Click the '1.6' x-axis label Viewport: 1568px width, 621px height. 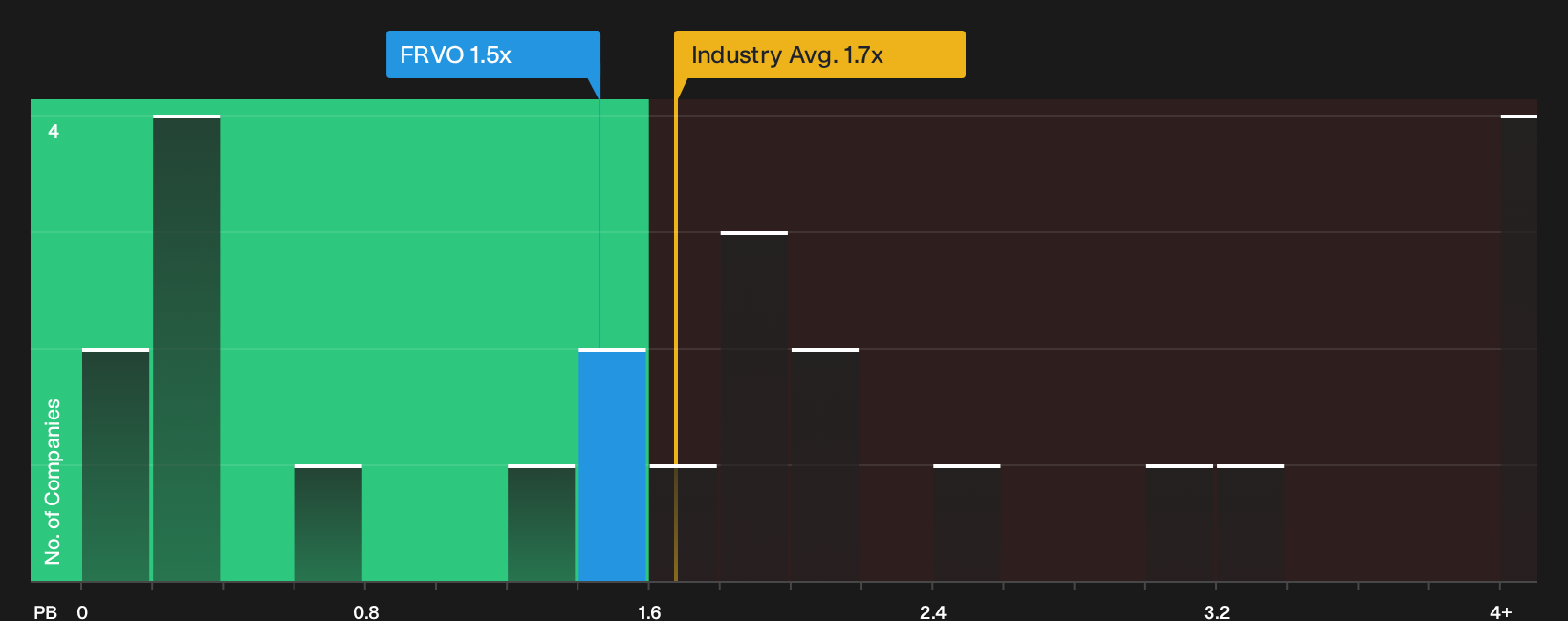(649, 611)
